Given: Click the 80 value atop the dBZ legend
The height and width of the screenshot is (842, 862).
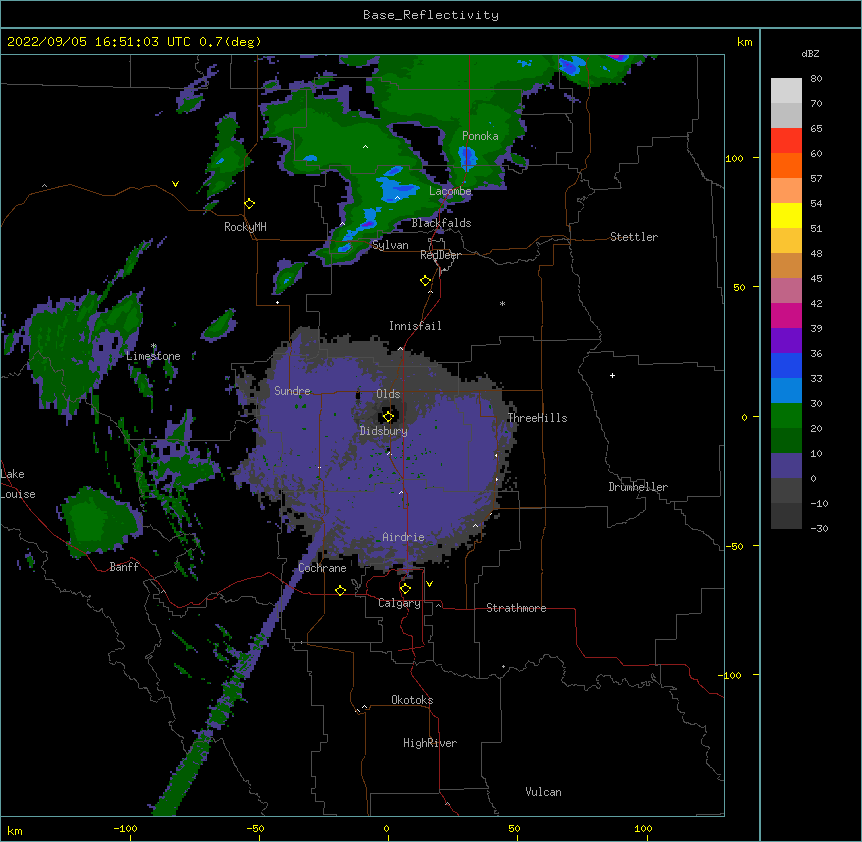Looking at the screenshot, I should pos(816,79).
